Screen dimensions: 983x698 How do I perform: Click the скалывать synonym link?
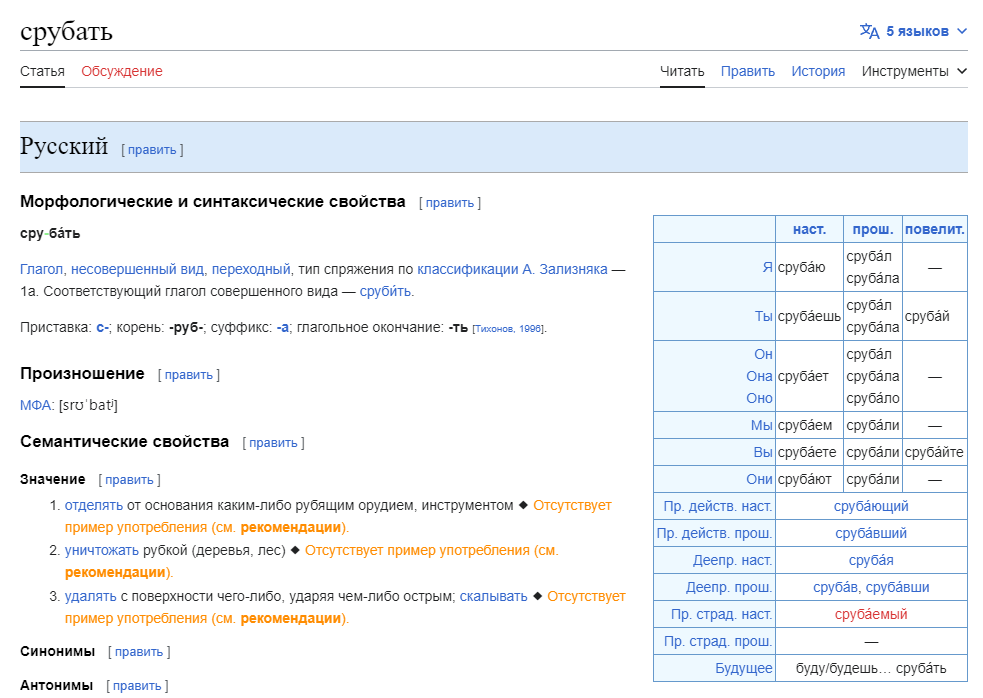493,596
